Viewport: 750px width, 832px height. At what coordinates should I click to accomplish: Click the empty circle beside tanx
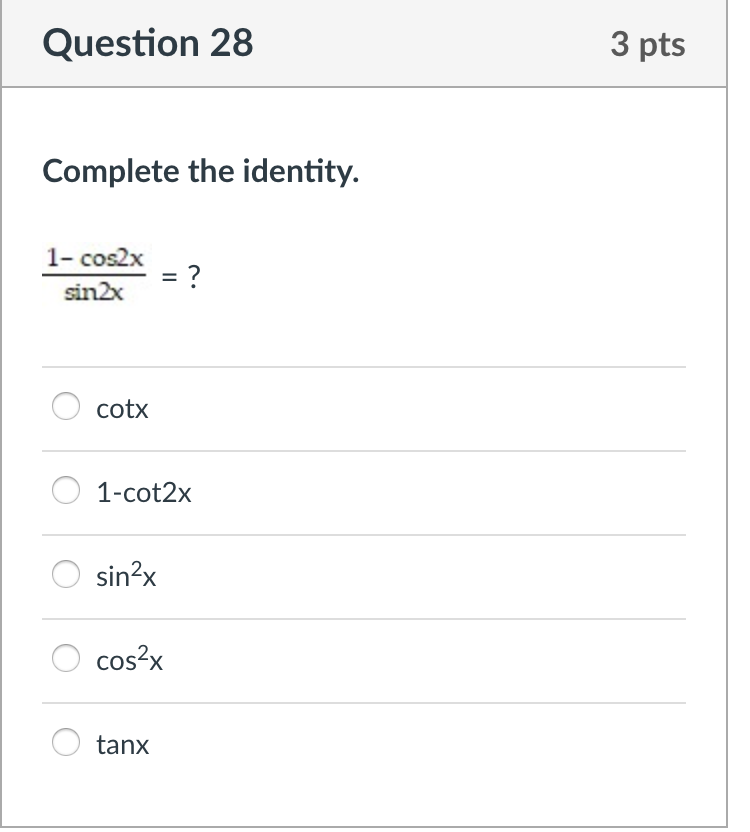click(65, 743)
